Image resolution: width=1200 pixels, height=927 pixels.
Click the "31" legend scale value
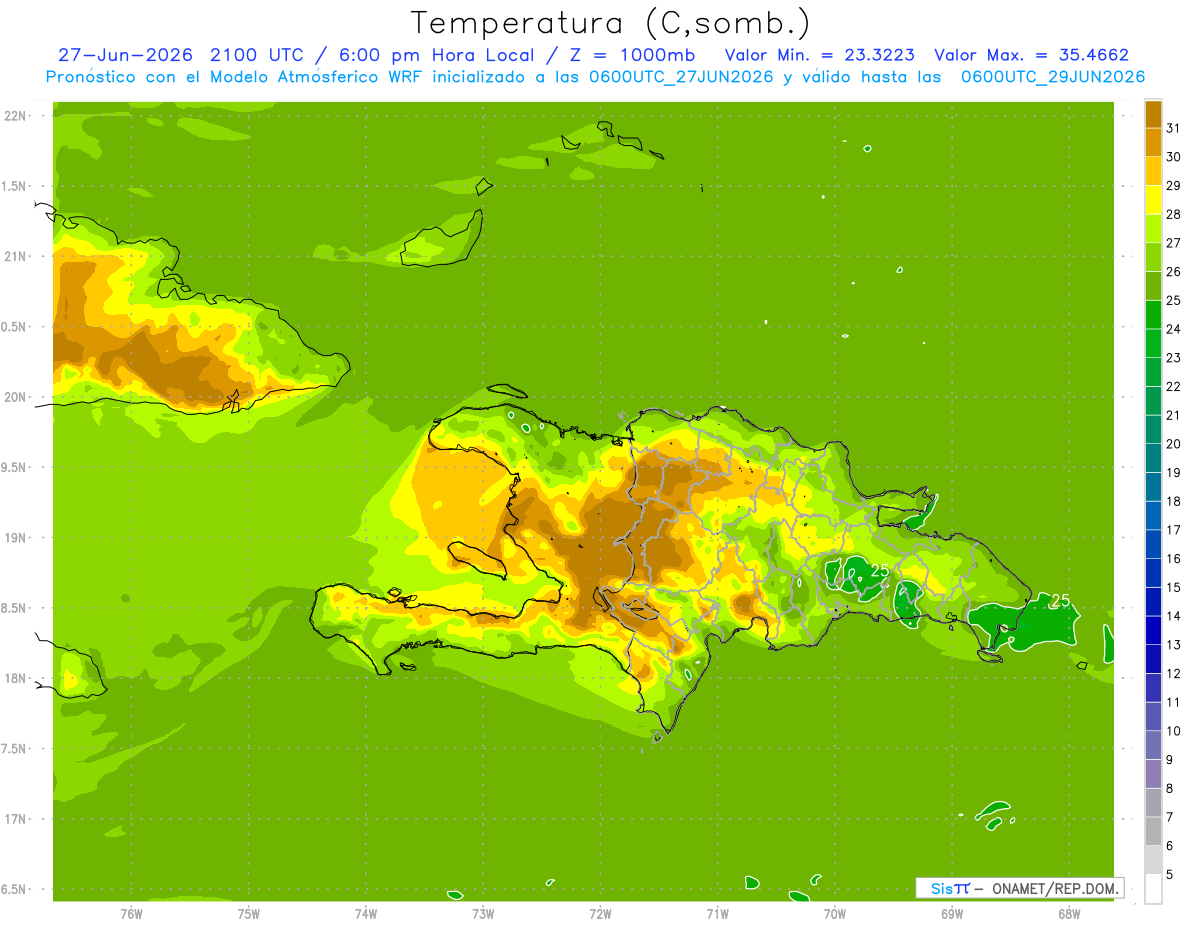click(1173, 128)
